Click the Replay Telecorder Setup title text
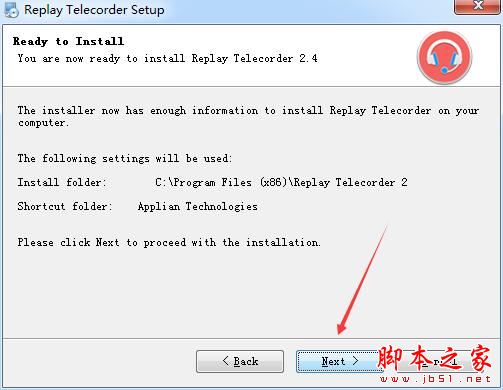This screenshot has height=390, width=503. 94,10
